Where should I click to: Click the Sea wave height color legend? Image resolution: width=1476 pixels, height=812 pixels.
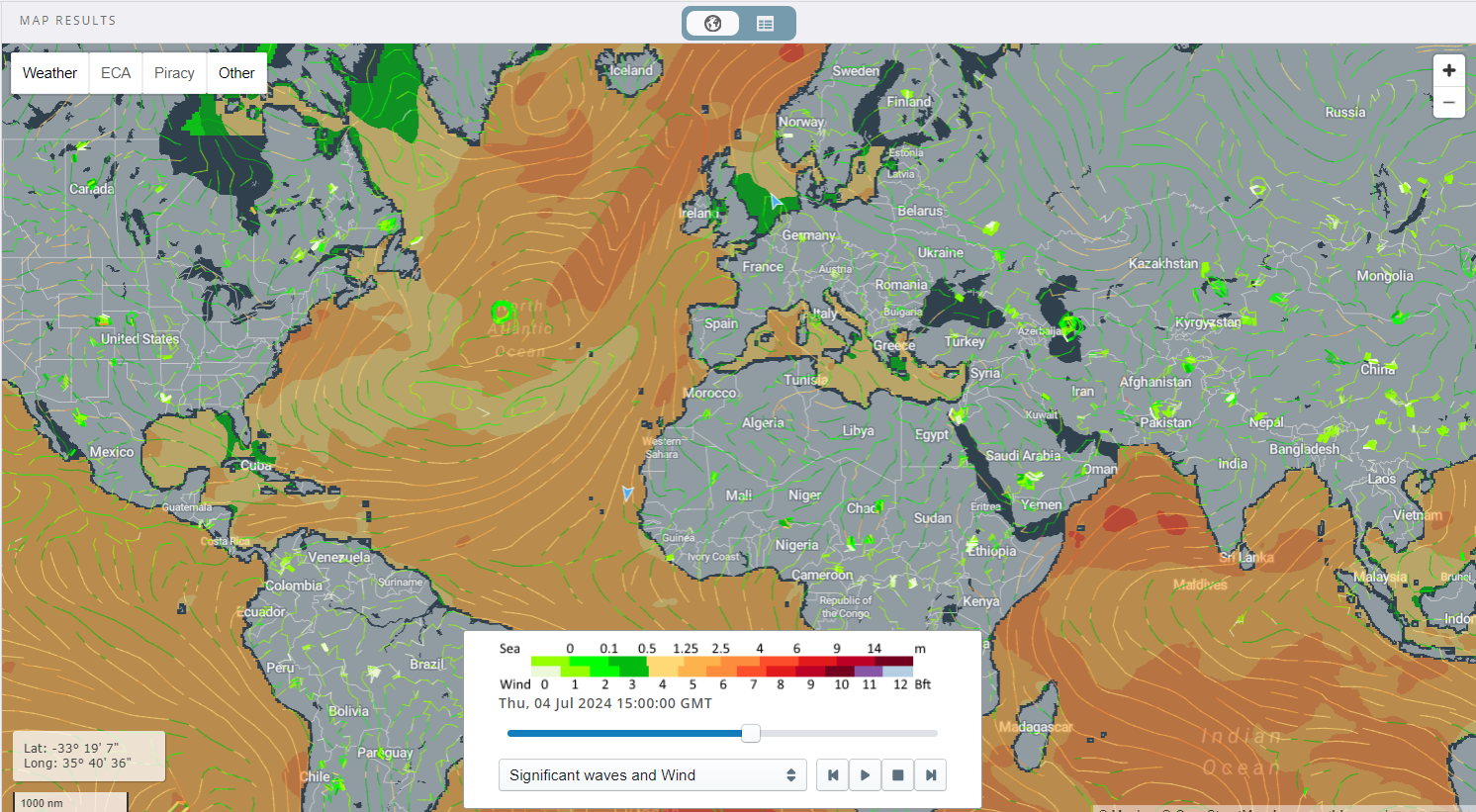point(722,661)
